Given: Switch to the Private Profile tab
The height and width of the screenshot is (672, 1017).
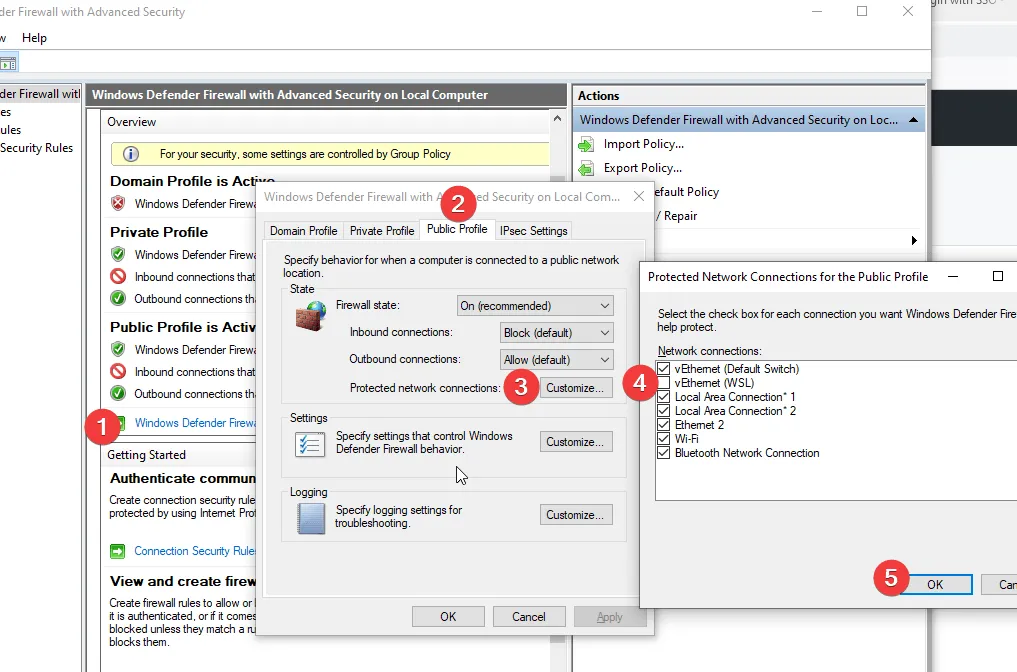Looking at the screenshot, I should tap(382, 231).
